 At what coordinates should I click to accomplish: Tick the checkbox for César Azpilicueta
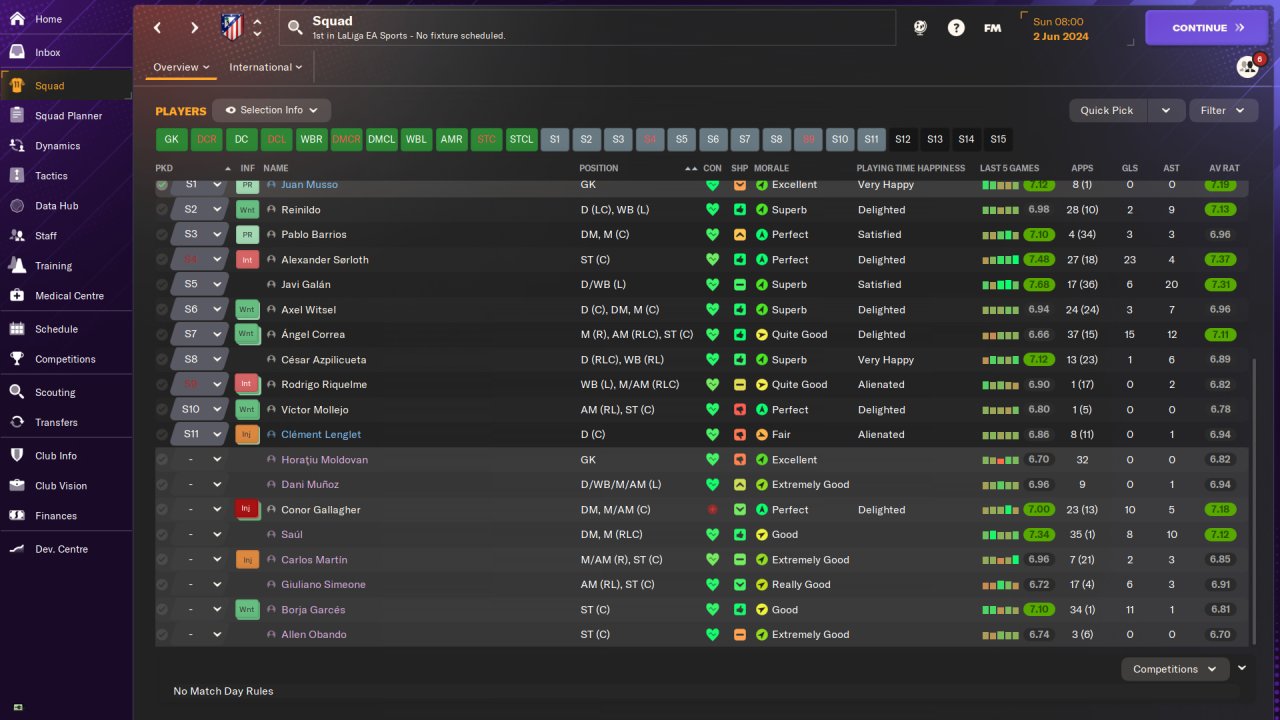click(162, 360)
